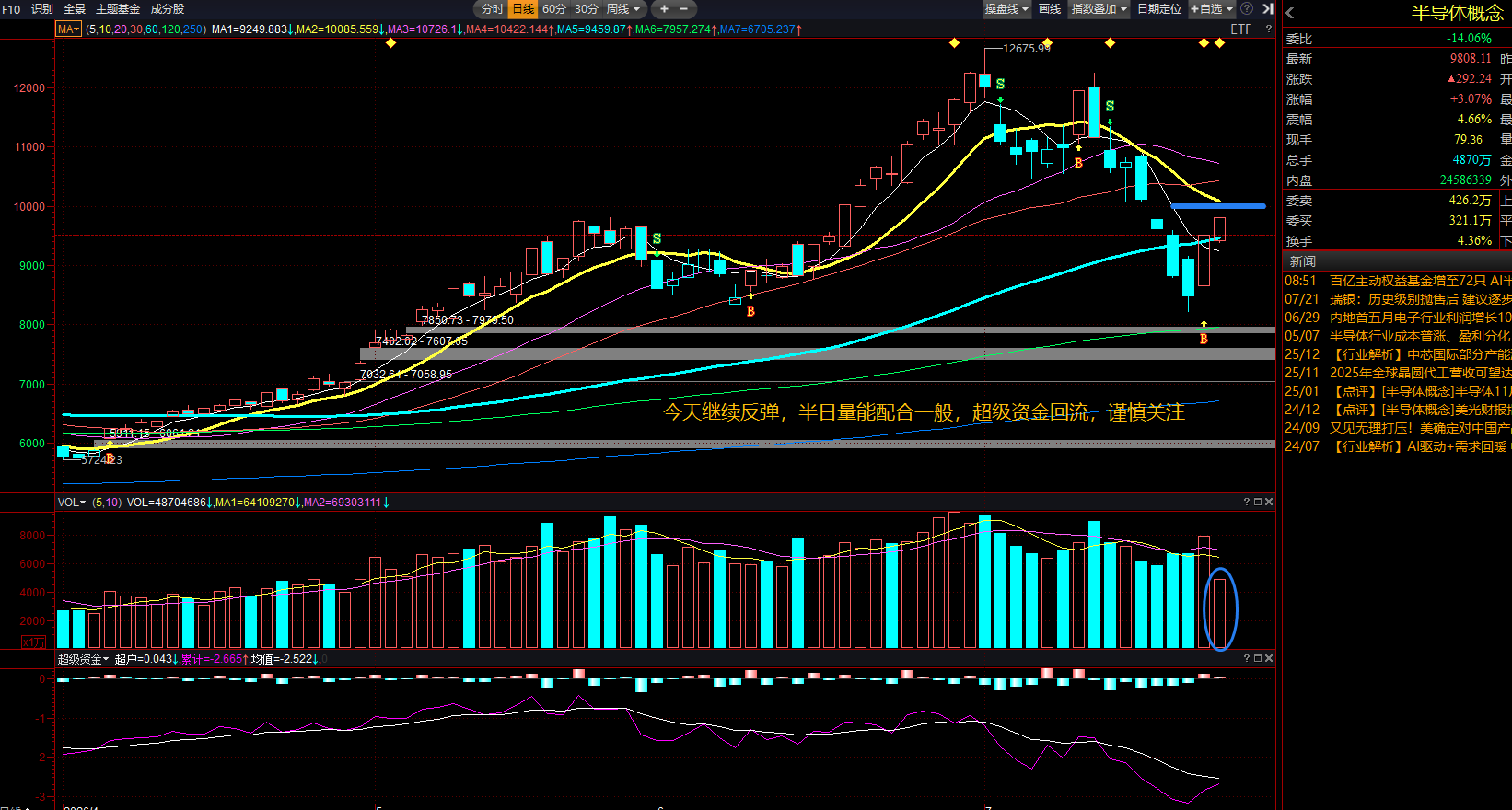Image resolution: width=1512 pixels, height=810 pixels.
Task: Open the 全景 panorama view
Action: (x=75, y=9)
